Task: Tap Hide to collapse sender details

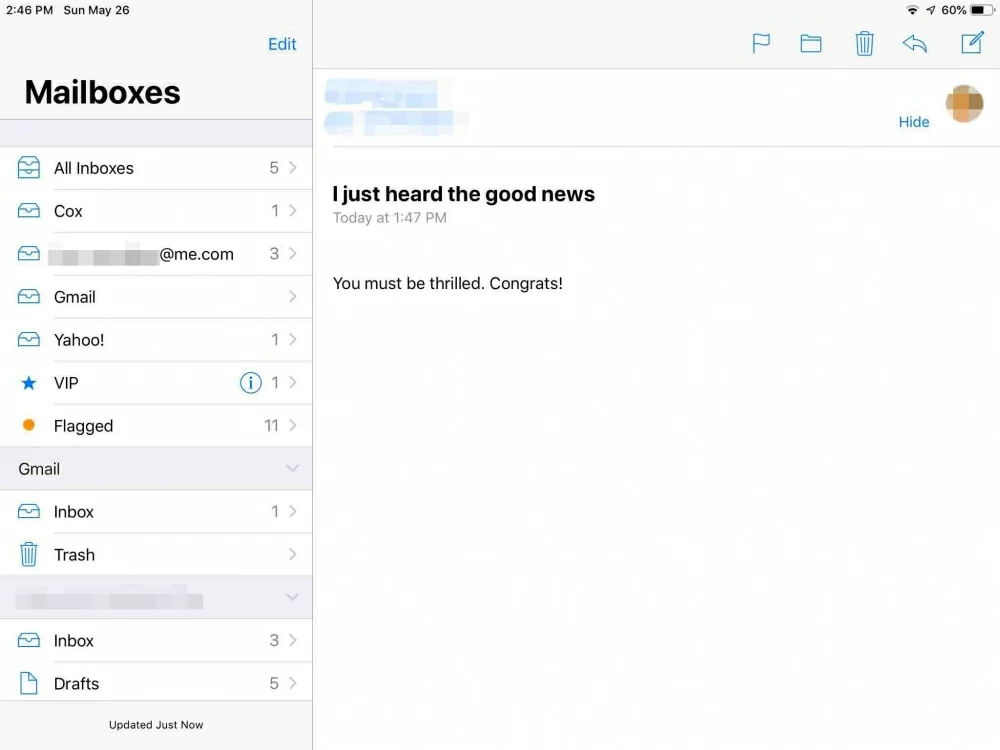Action: pos(913,122)
